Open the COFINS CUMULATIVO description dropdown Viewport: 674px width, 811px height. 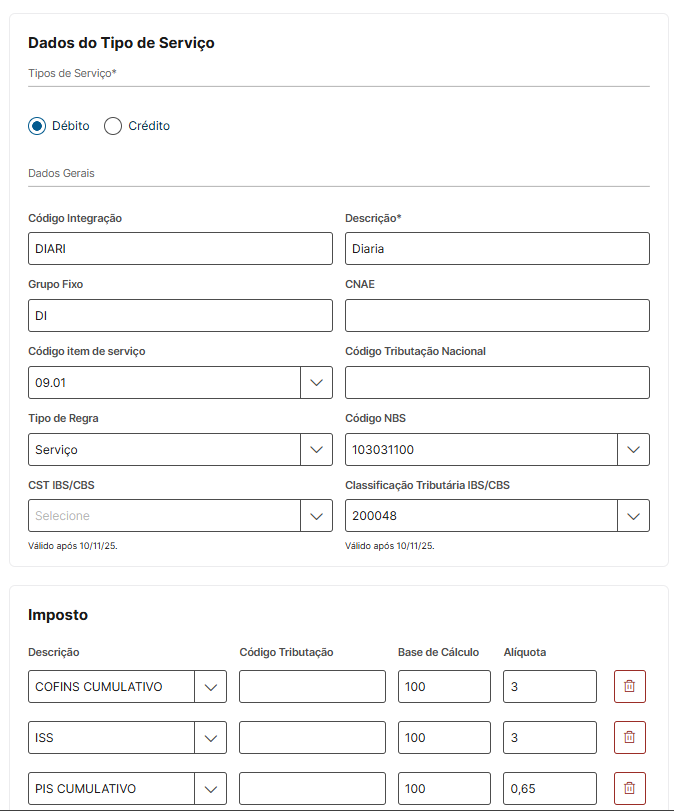point(210,687)
